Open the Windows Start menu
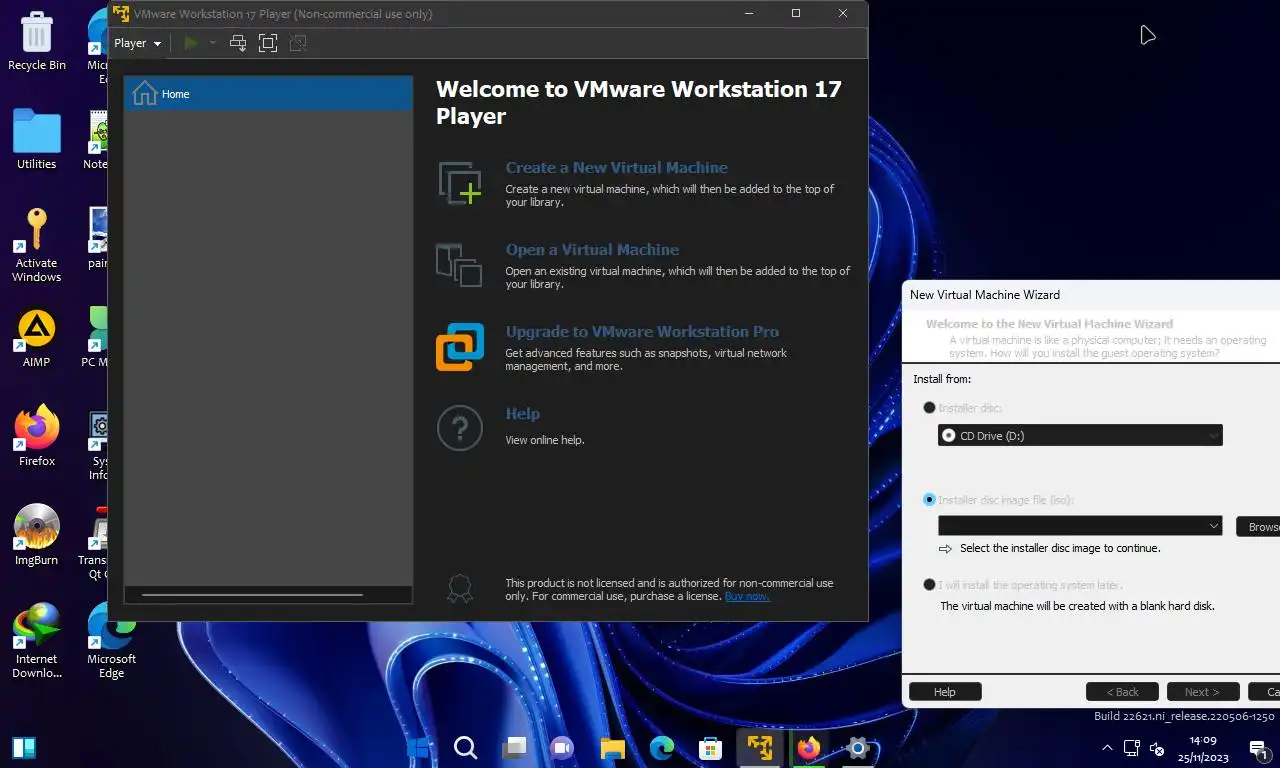 418,747
